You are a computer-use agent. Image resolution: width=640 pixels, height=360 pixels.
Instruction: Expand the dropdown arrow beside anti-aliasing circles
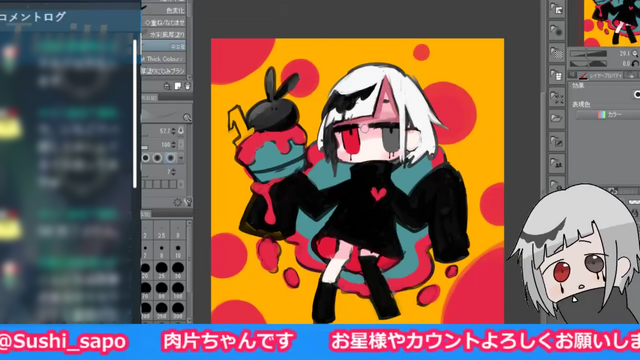point(181,158)
